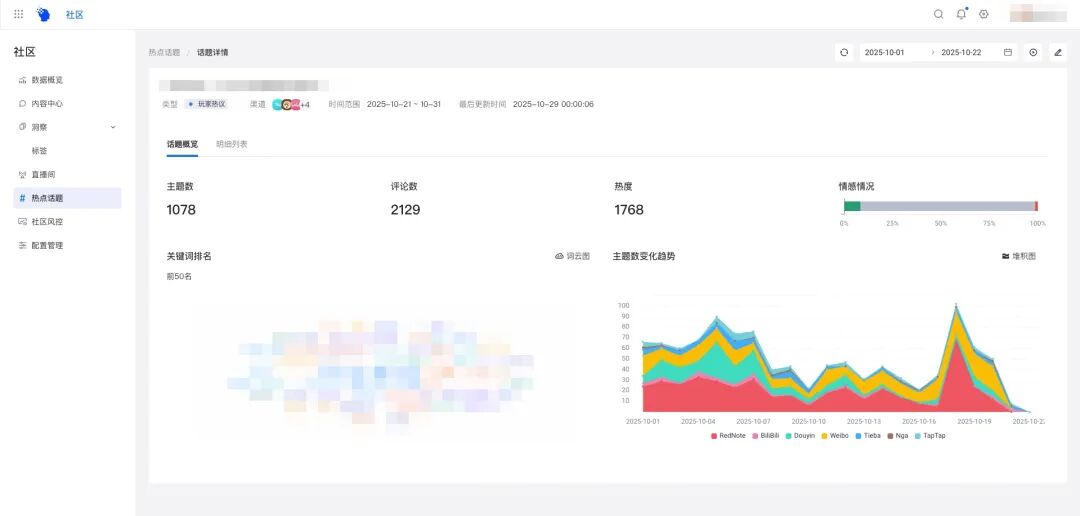Screen dimensions: 1080x516
Task: Open the calendar icon in date range
Action: pos(1007,52)
